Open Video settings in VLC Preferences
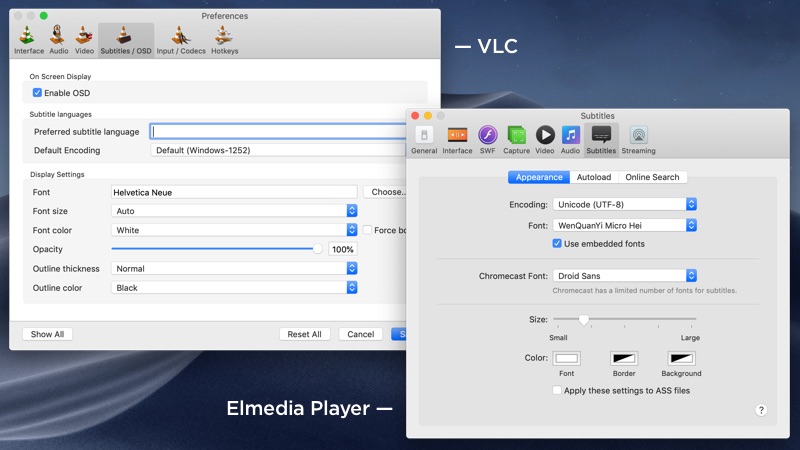Screen dimensions: 800x450 [x=84, y=40]
